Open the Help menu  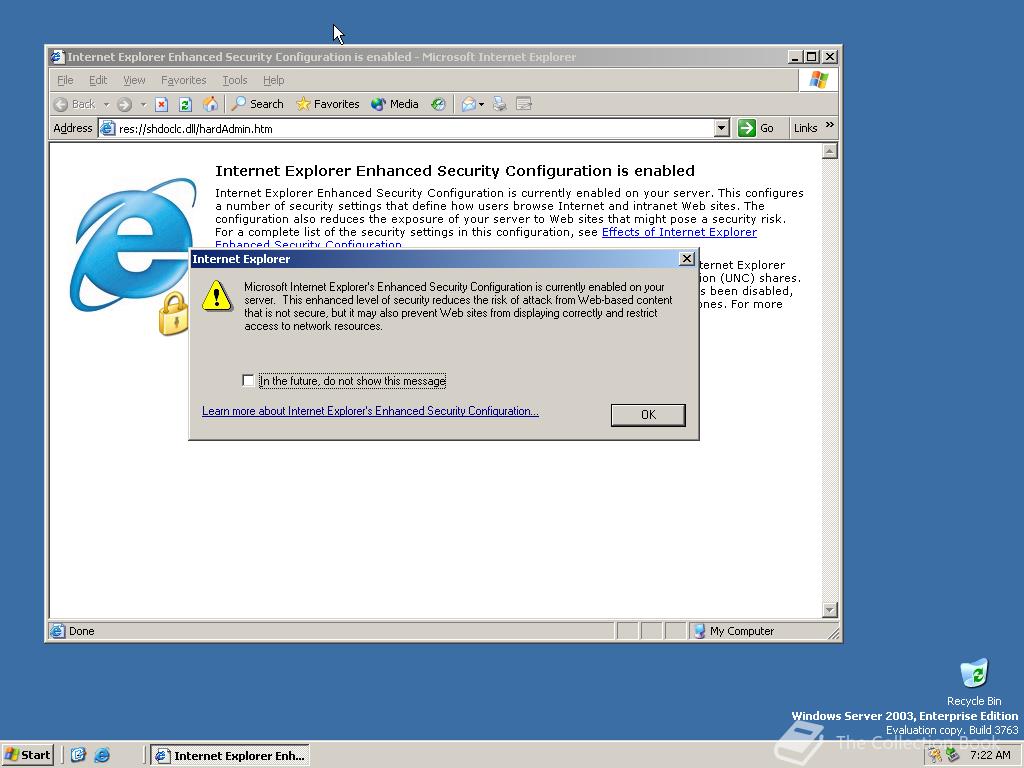point(274,80)
